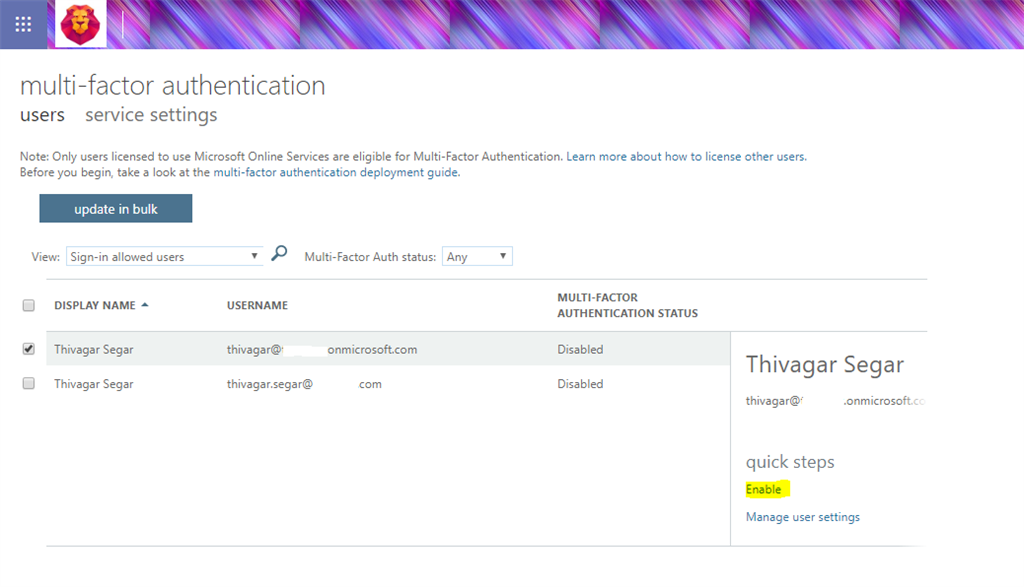Click Thivagar Segar heading in details pane
This screenshot has width=1024, height=587.
(825, 364)
